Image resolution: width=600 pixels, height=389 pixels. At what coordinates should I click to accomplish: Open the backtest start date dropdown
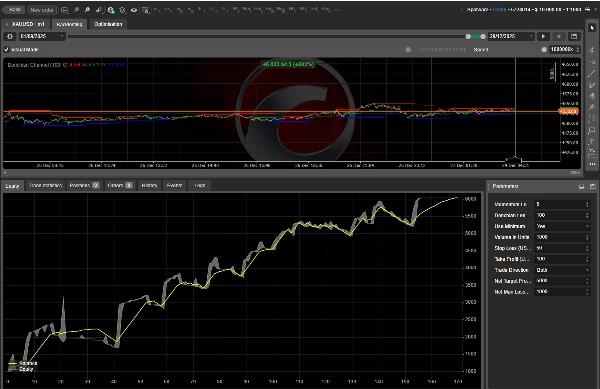click(42, 36)
